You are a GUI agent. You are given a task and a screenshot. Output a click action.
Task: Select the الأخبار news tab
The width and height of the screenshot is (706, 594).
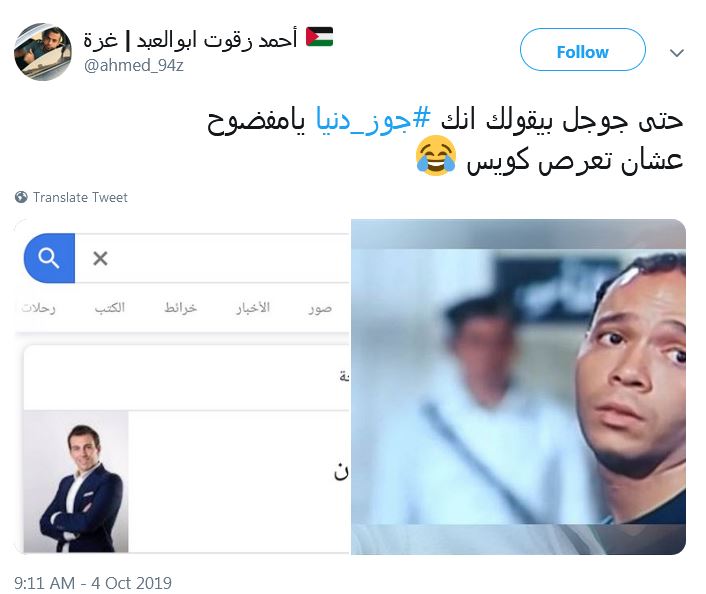[x=253, y=308]
